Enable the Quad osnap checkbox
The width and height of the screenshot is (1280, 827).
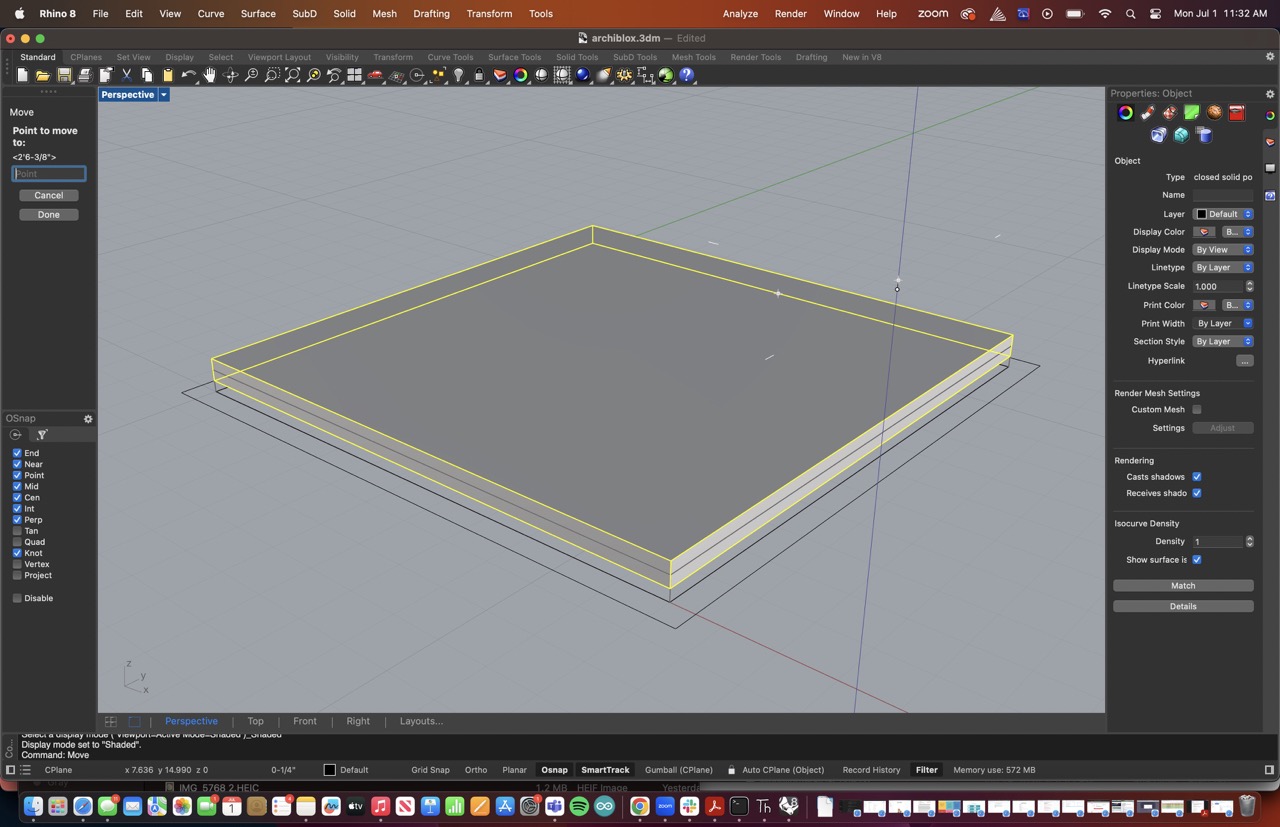click(x=17, y=542)
